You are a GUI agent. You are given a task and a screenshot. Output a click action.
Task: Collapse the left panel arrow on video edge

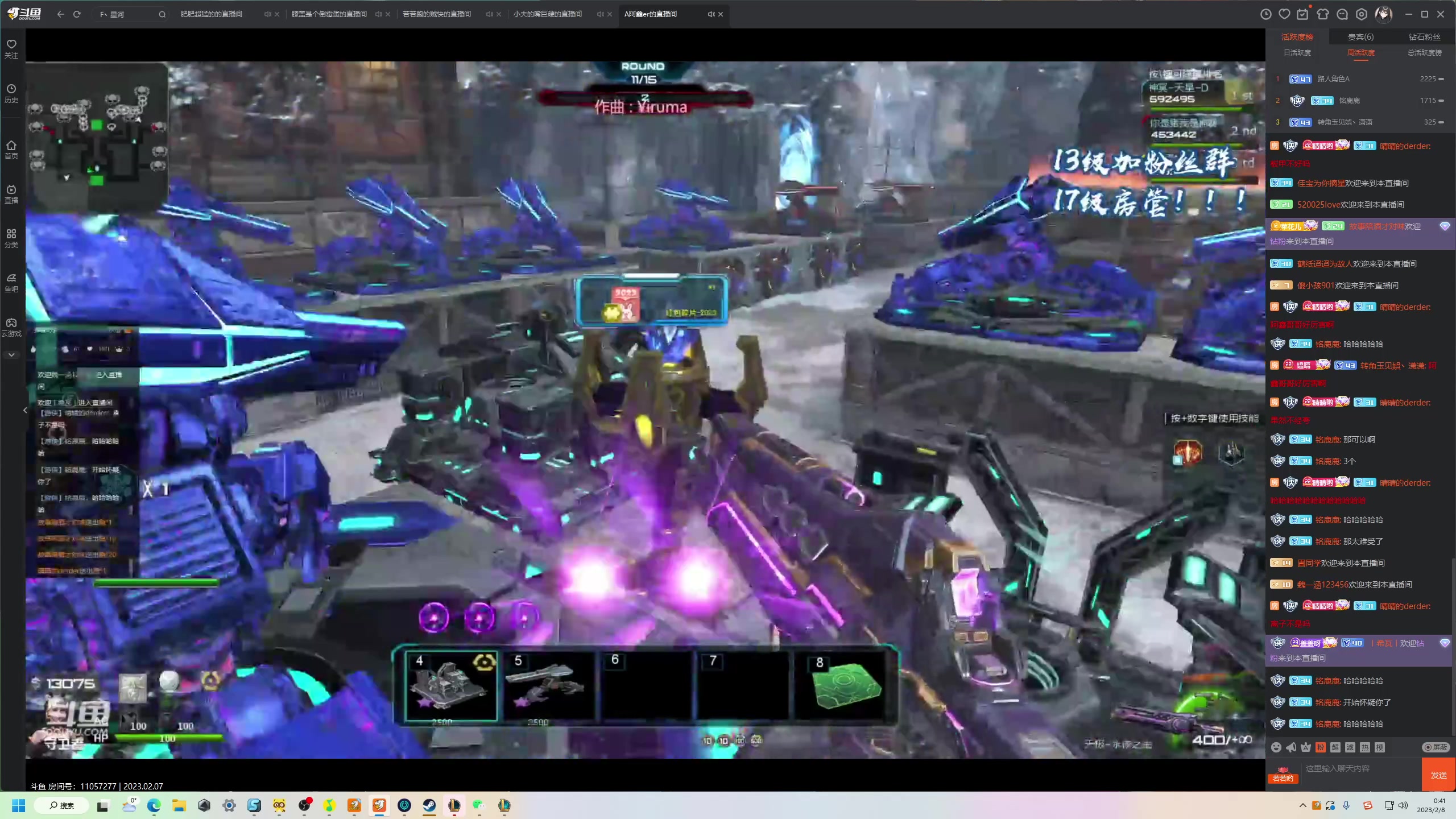pyautogui.click(x=25, y=409)
